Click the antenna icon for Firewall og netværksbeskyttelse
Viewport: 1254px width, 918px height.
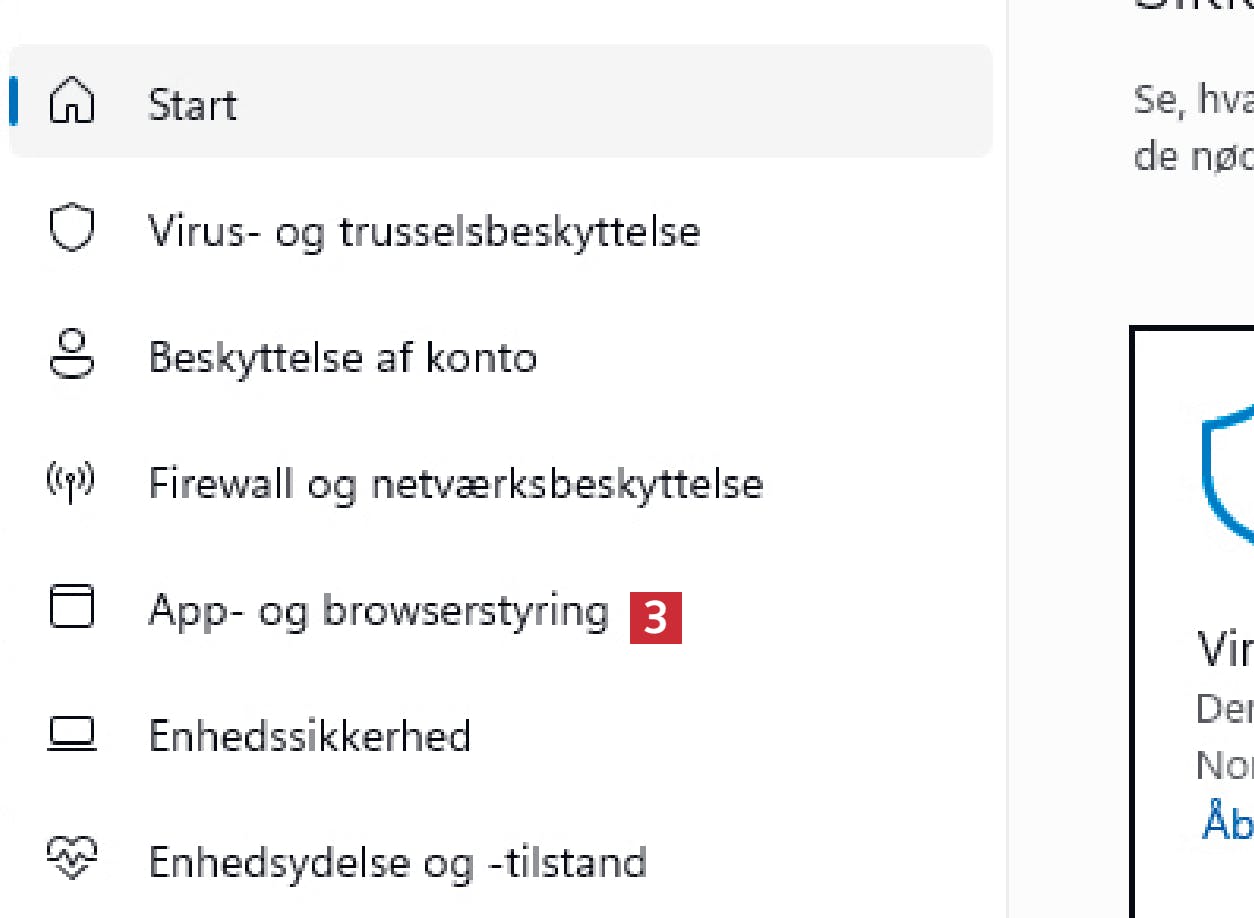[71, 483]
